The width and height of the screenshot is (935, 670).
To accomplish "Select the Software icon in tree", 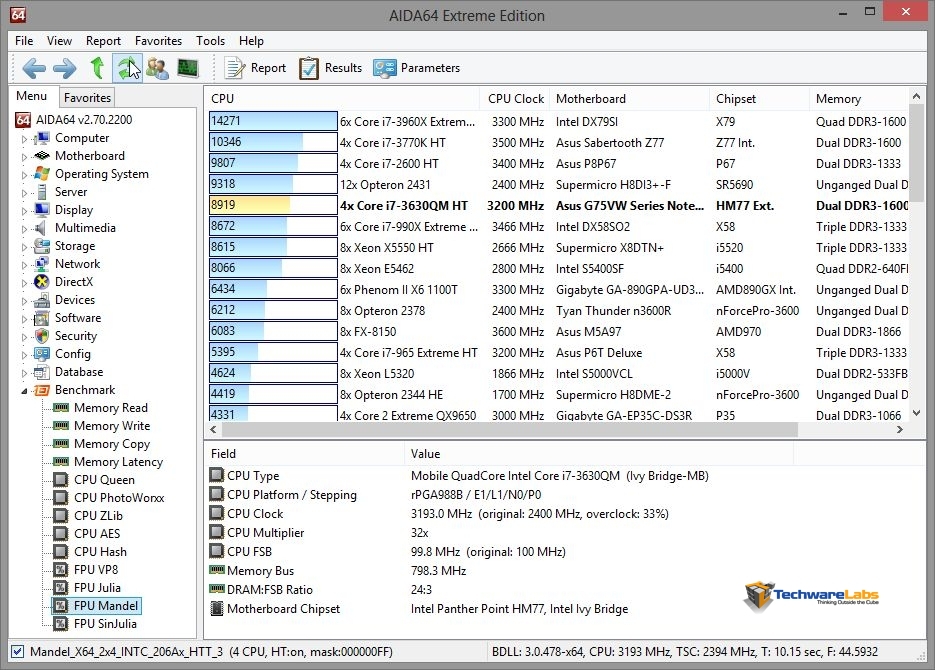I will click(42, 318).
